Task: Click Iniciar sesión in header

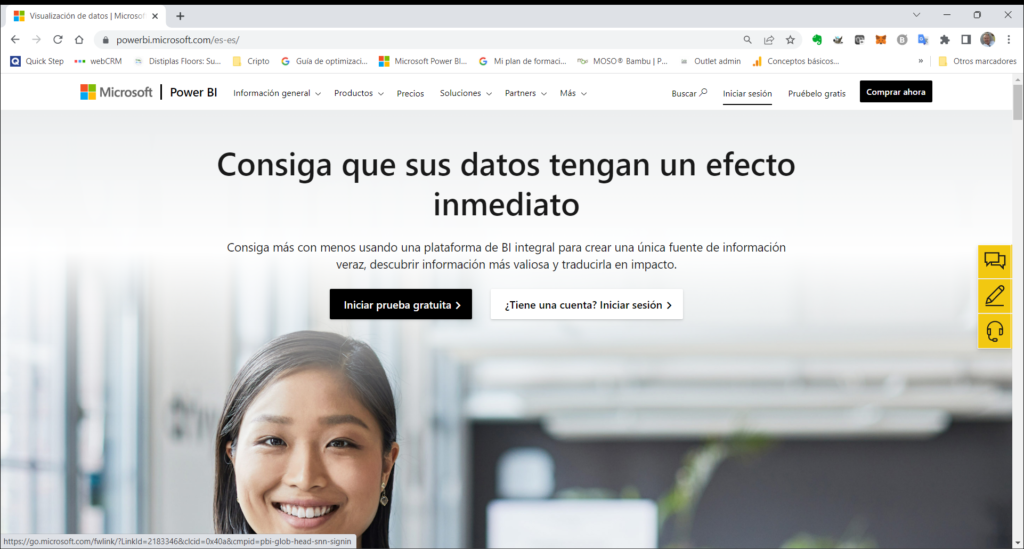Action: click(x=747, y=93)
